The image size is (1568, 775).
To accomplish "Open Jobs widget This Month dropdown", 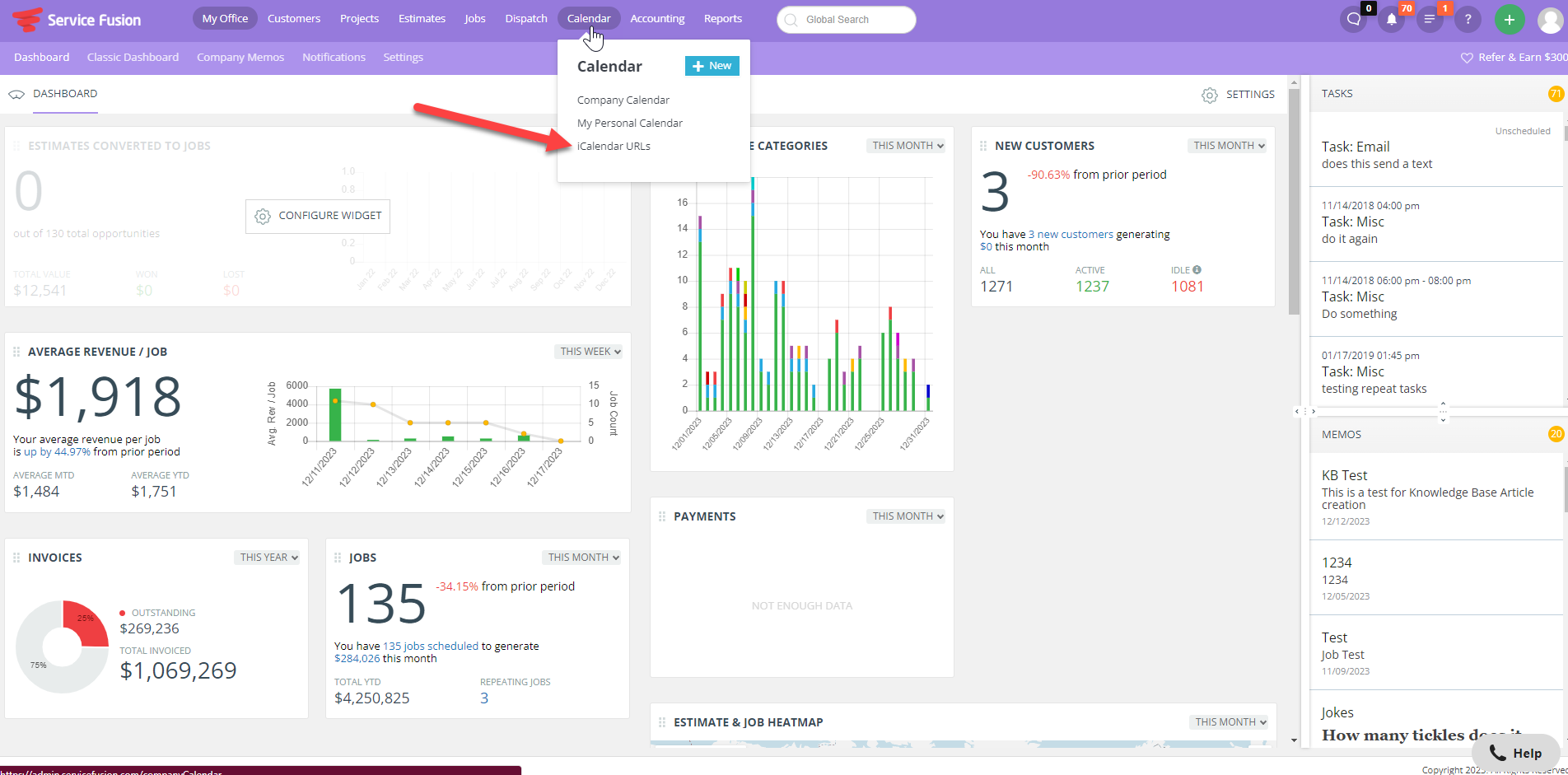I will pos(583,558).
